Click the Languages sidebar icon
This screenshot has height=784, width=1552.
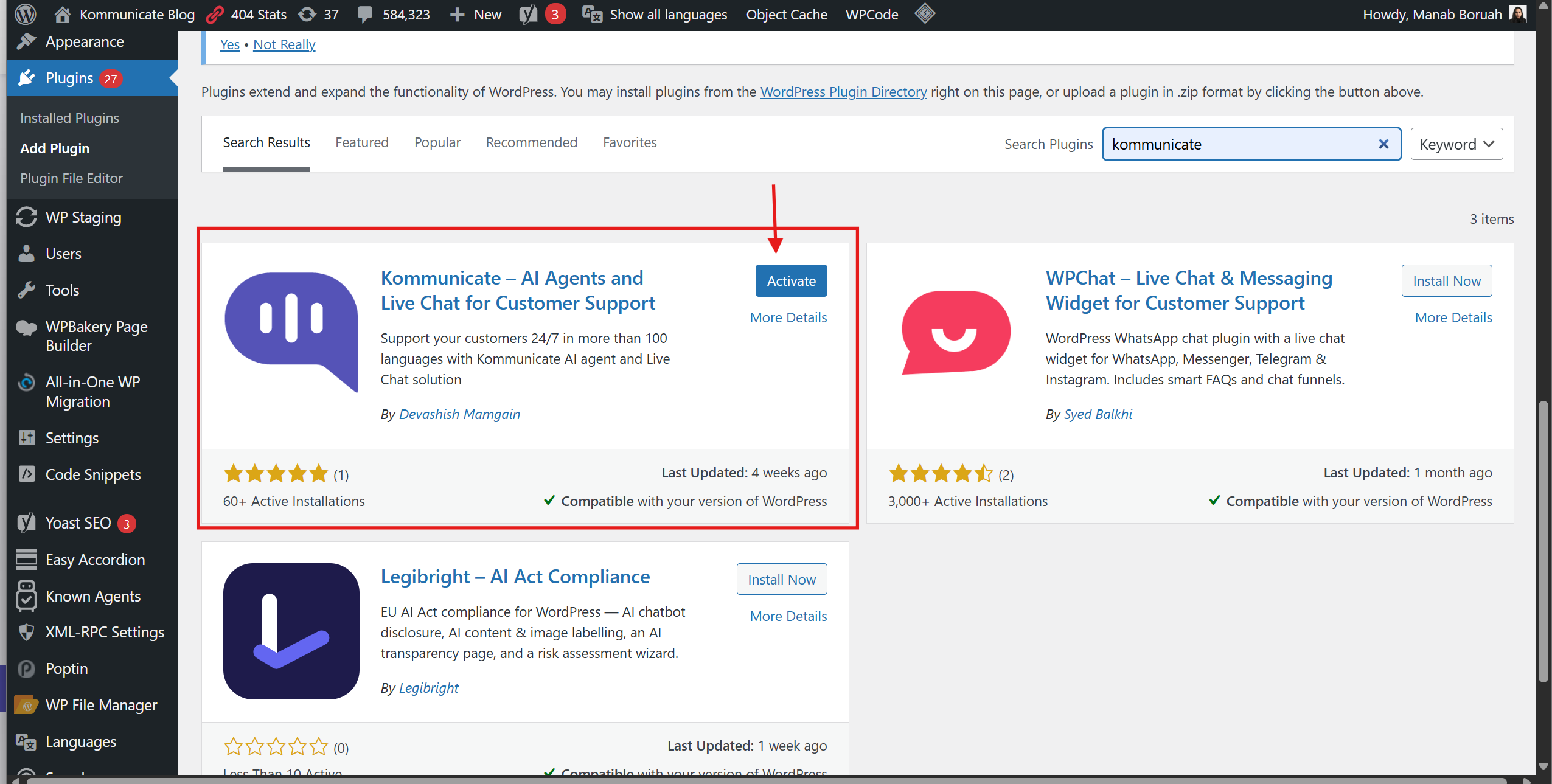(x=26, y=741)
